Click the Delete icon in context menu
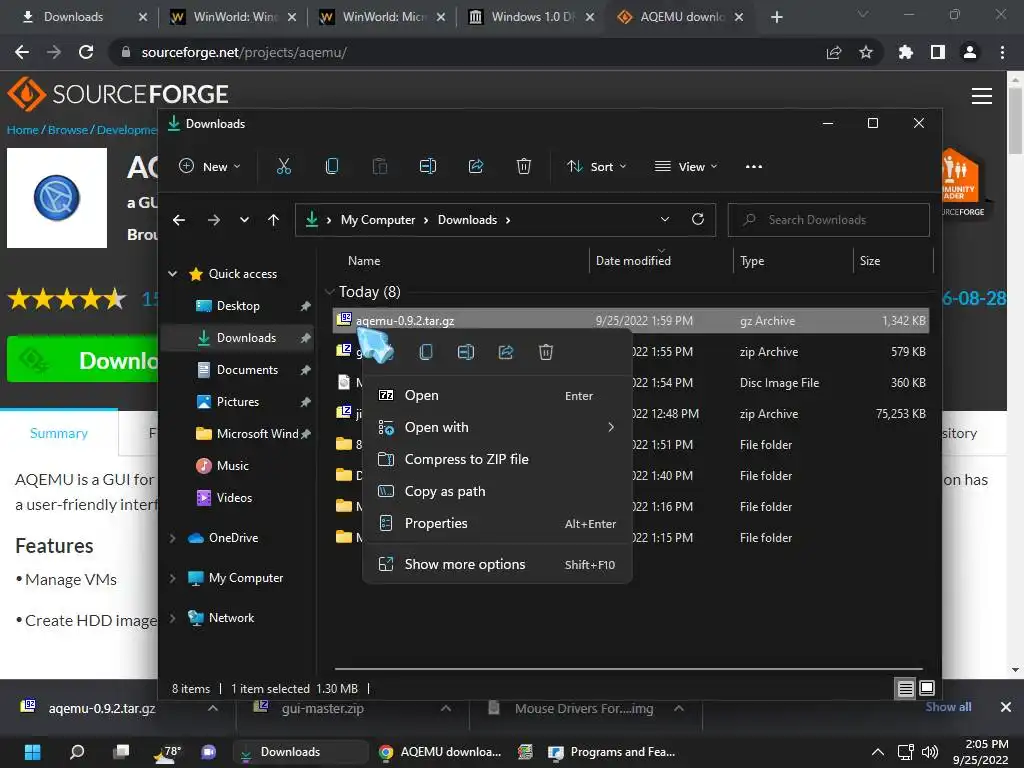Image resolution: width=1024 pixels, height=768 pixels. (546, 353)
